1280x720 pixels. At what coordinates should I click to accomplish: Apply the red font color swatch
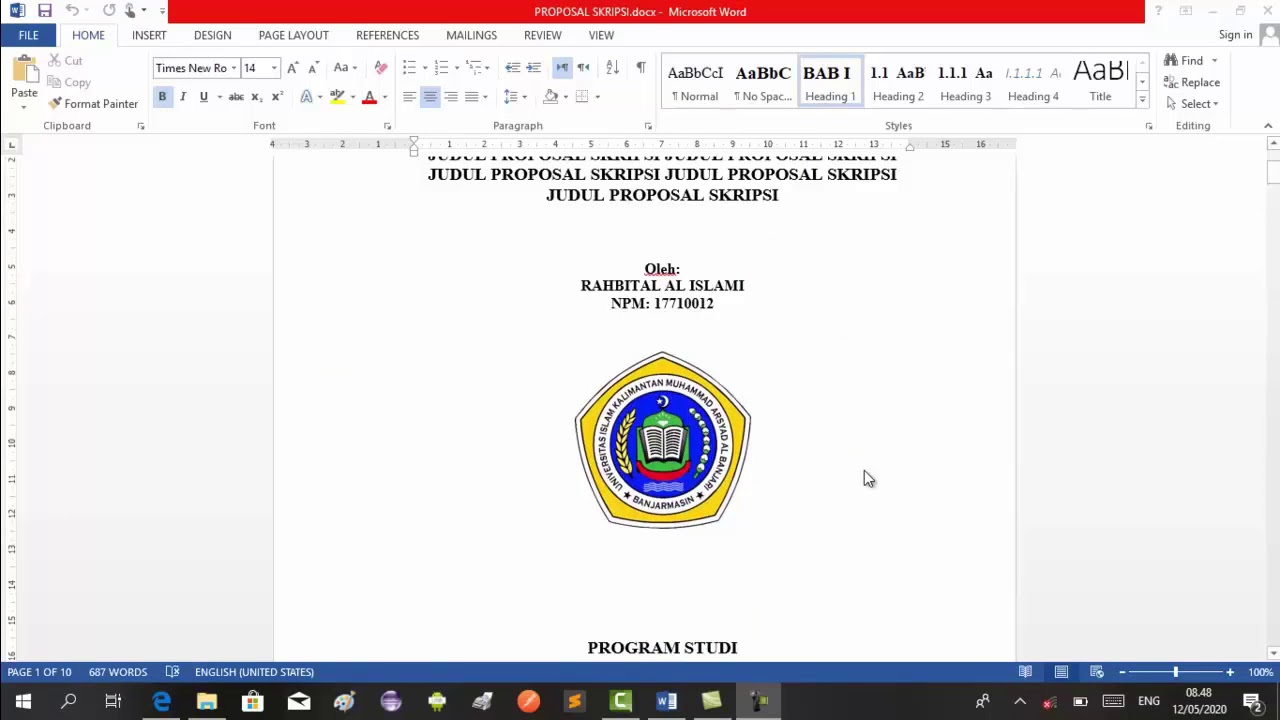point(369,97)
